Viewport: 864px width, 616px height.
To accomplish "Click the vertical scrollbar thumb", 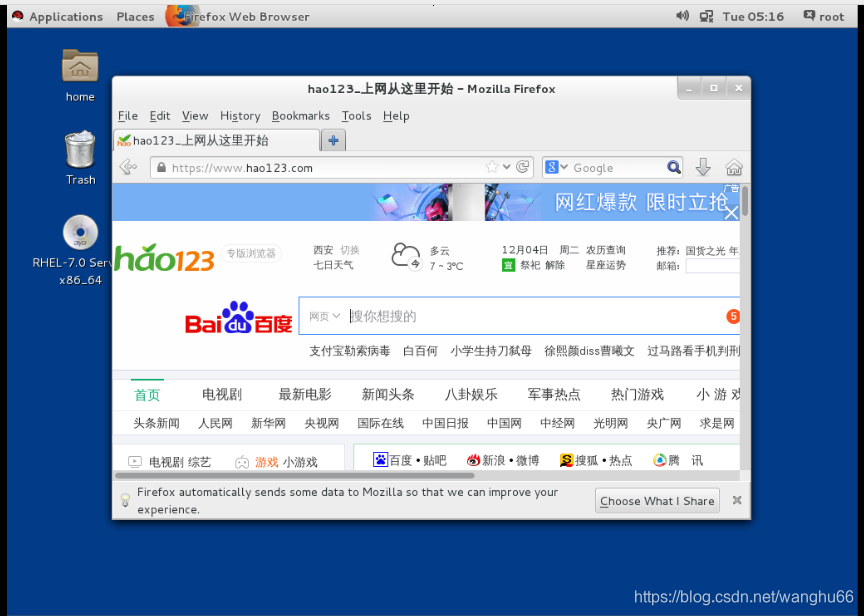I will pyautogui.click(x=745, y=201).
